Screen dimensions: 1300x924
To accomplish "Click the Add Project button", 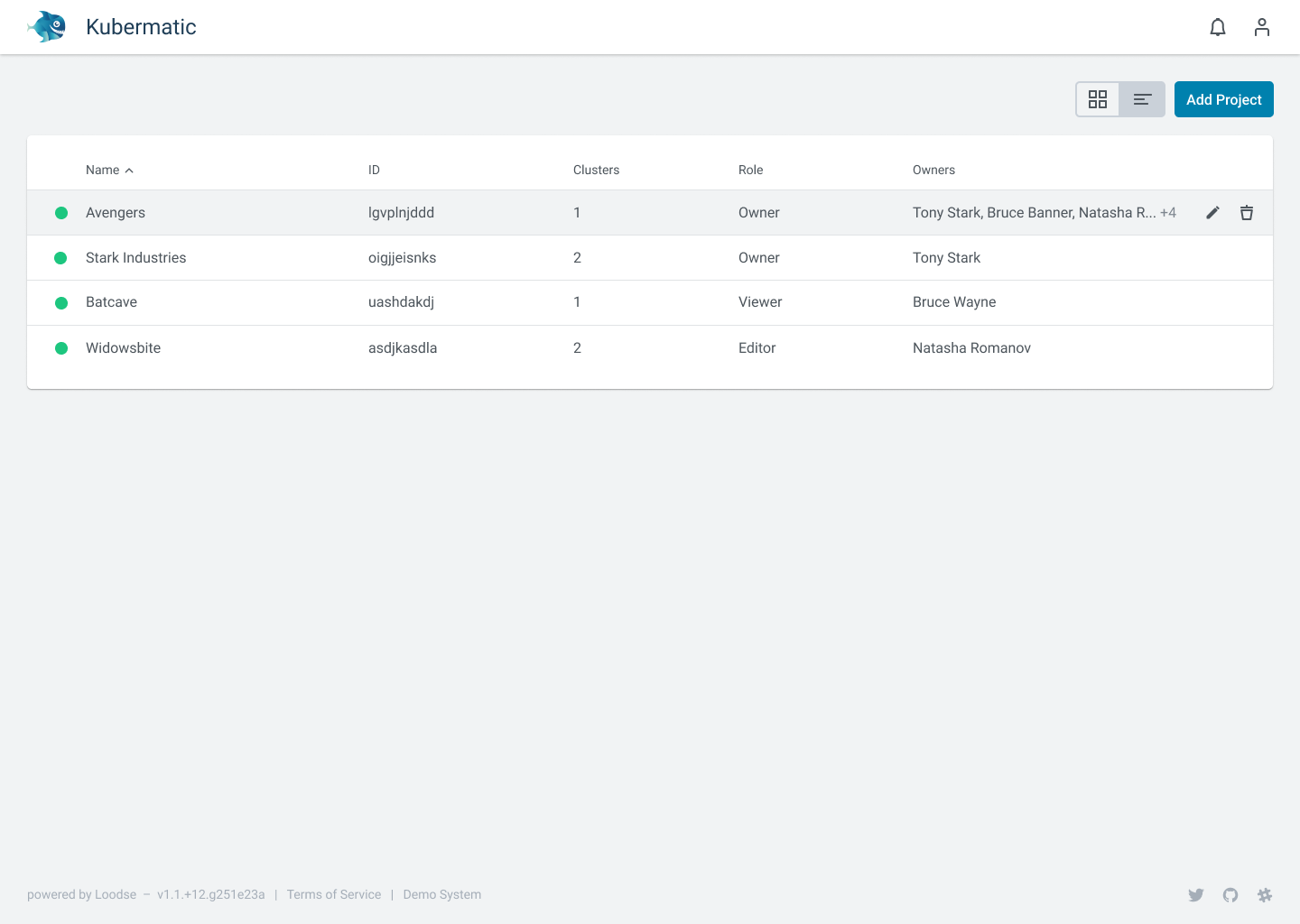I will click(x=1223, y=99).
